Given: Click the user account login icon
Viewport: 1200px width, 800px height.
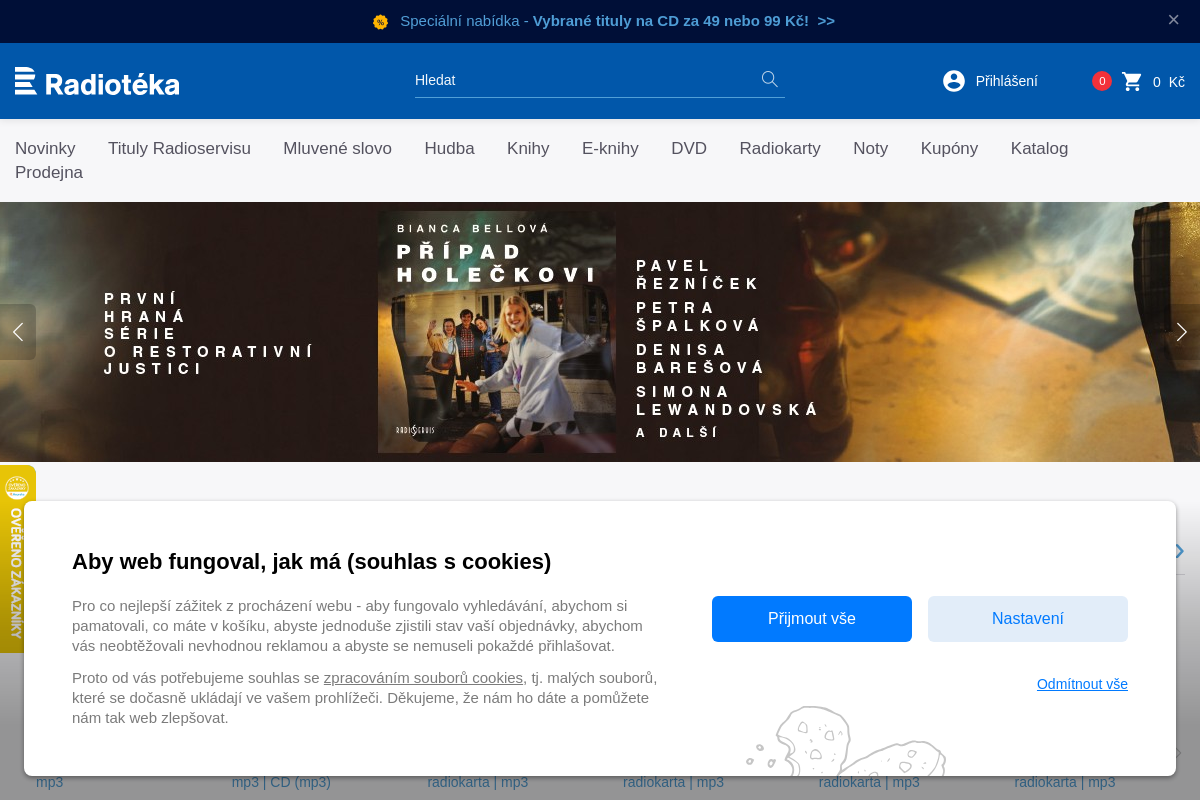Looking at the screenshot, I should coord(954,81).
